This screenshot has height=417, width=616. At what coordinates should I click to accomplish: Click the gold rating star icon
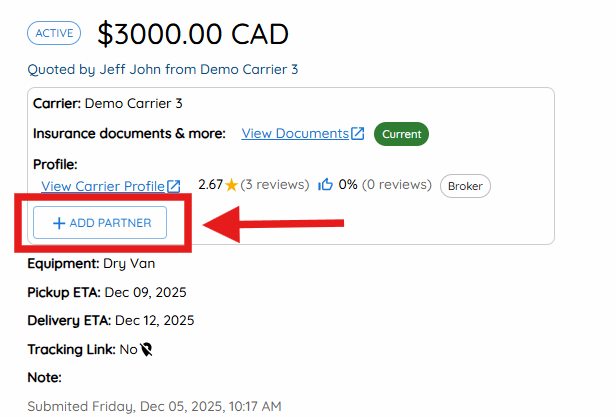232,185
